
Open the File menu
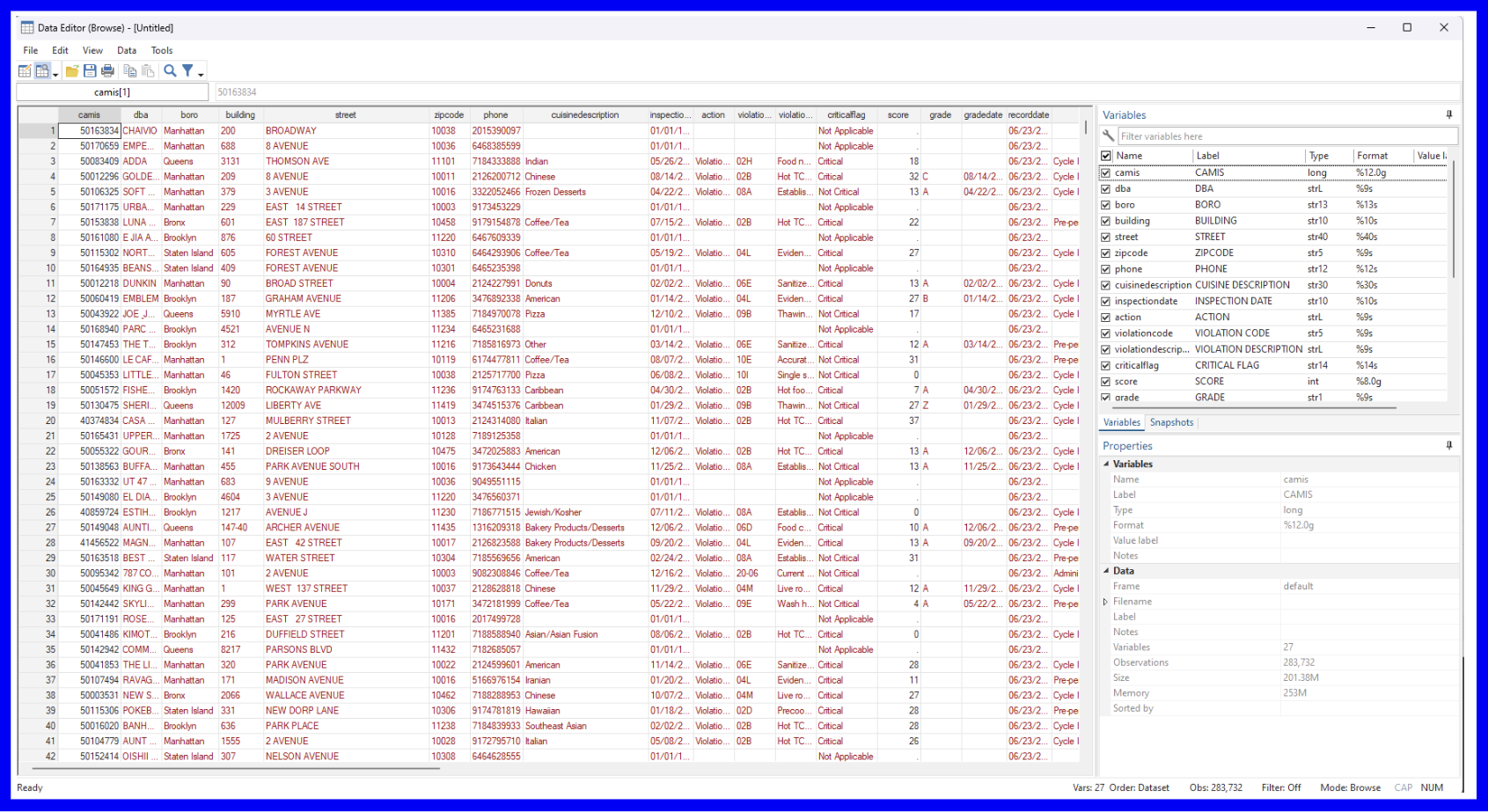[x=31, y=51]
